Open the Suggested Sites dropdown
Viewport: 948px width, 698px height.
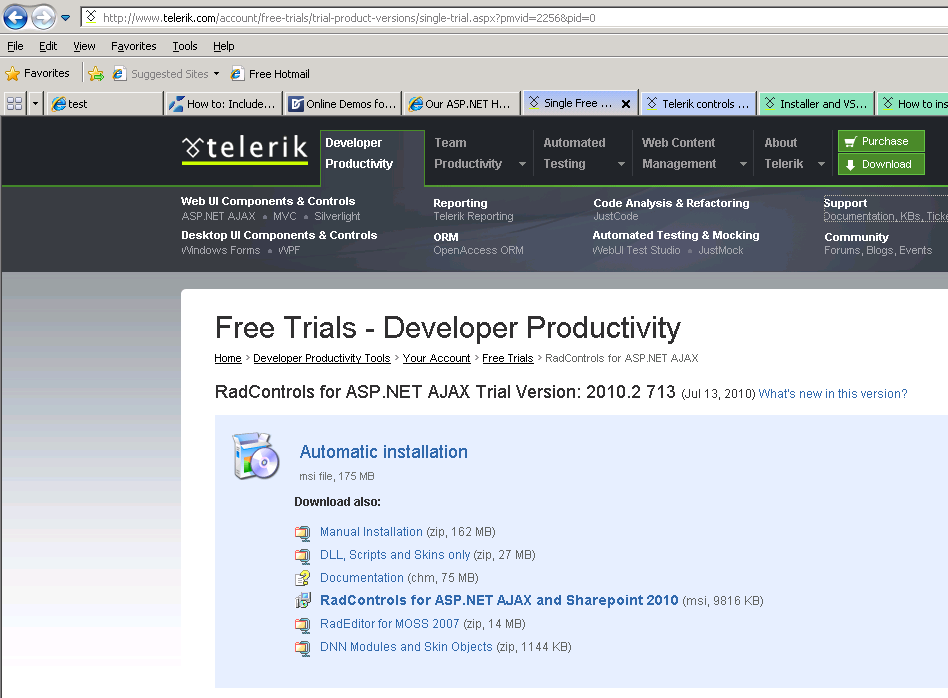(166, 74)
